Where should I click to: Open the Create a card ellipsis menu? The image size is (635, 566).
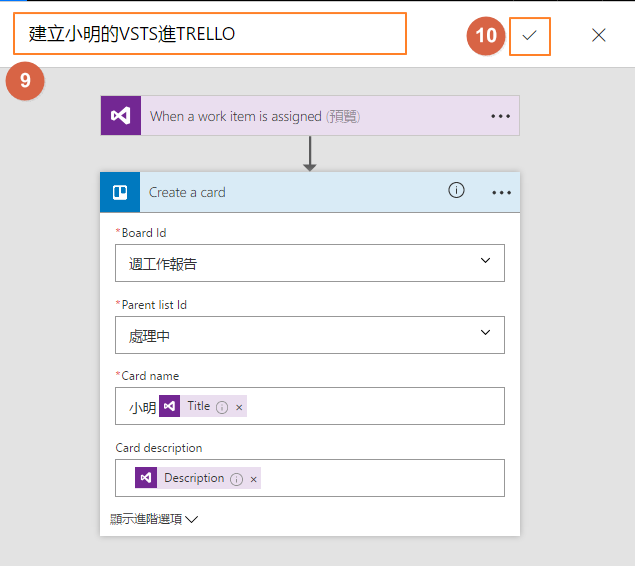tap(500, 192)
